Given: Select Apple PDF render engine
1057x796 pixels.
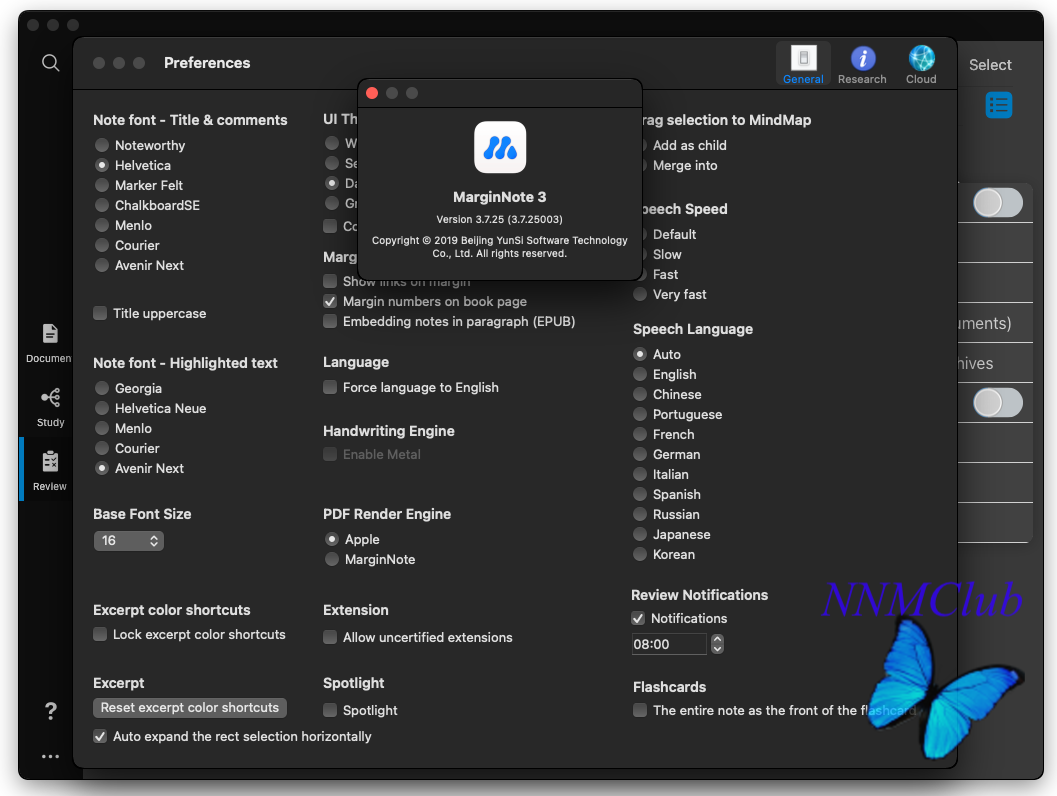Looking at the screenshot, I should coord(332,539).
